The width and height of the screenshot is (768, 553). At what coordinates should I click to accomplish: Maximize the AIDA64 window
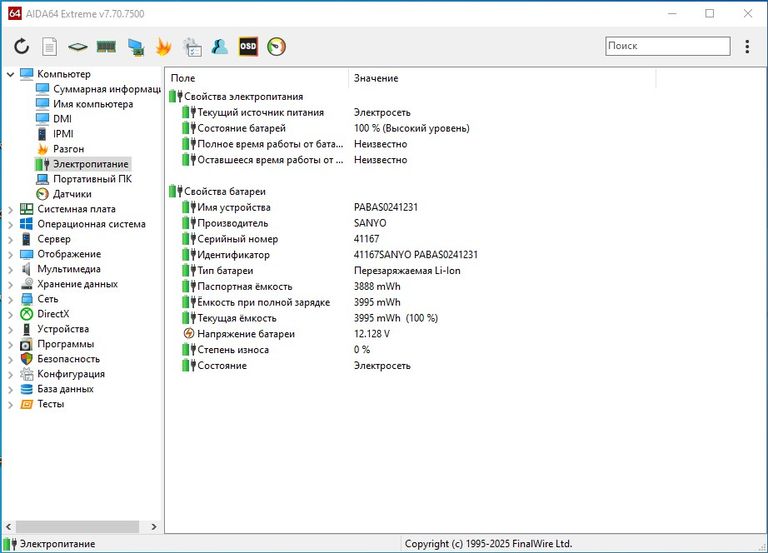709,14
